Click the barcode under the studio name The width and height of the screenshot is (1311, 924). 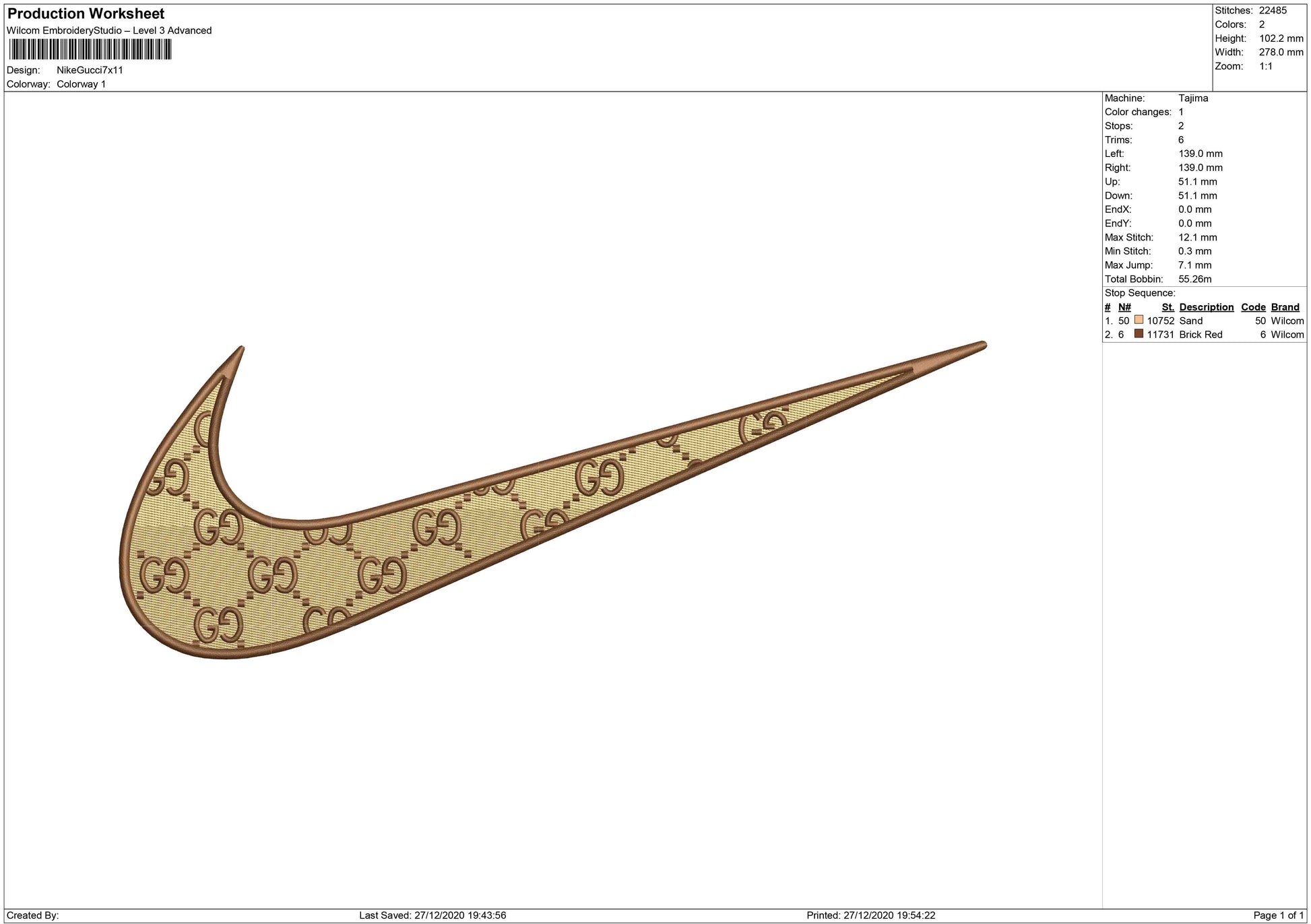click(90, 50)
